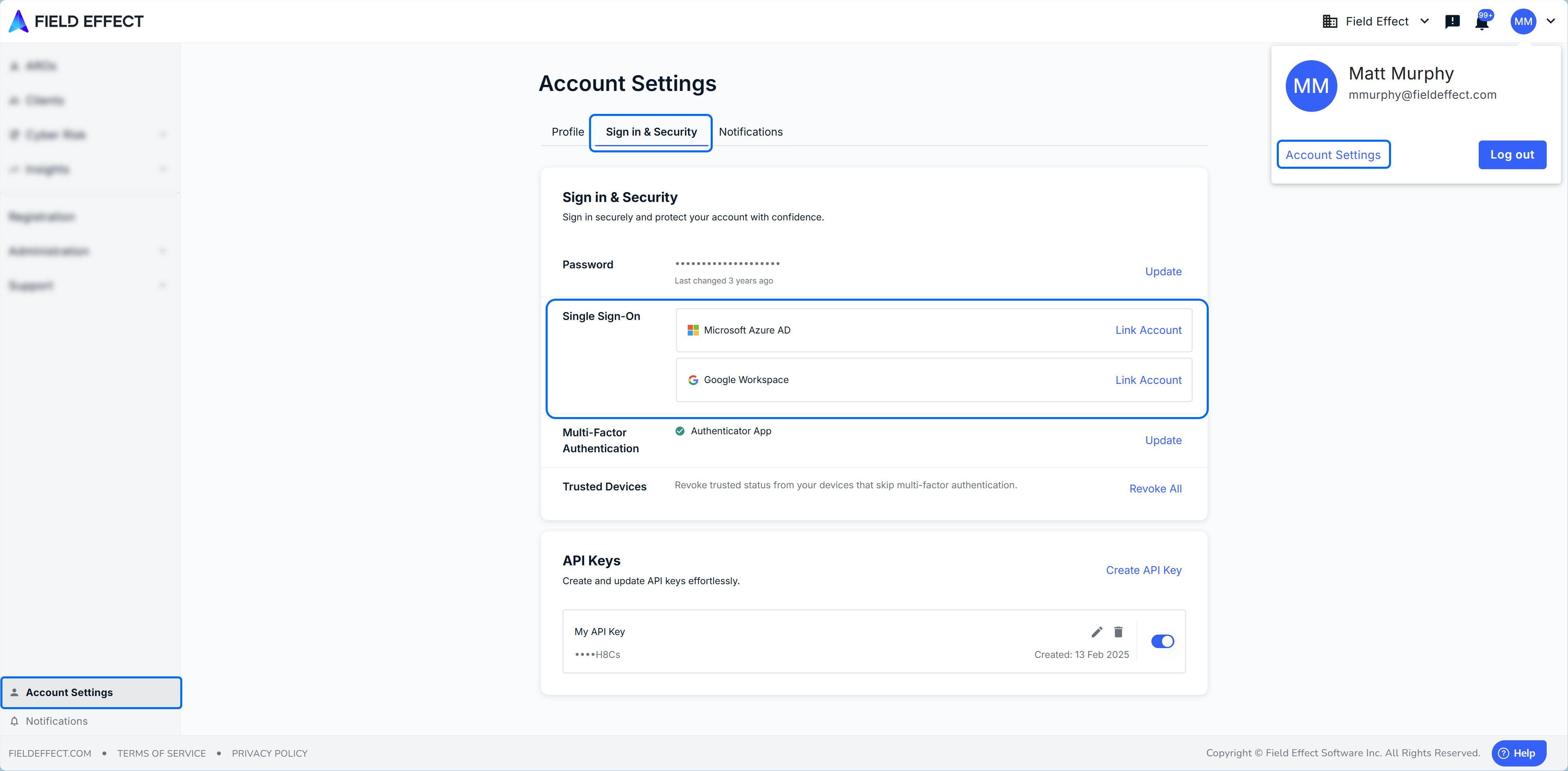The width and height of the screenshot is (1568, 771).
Task: Click the Log out button
Action: 1512,155
